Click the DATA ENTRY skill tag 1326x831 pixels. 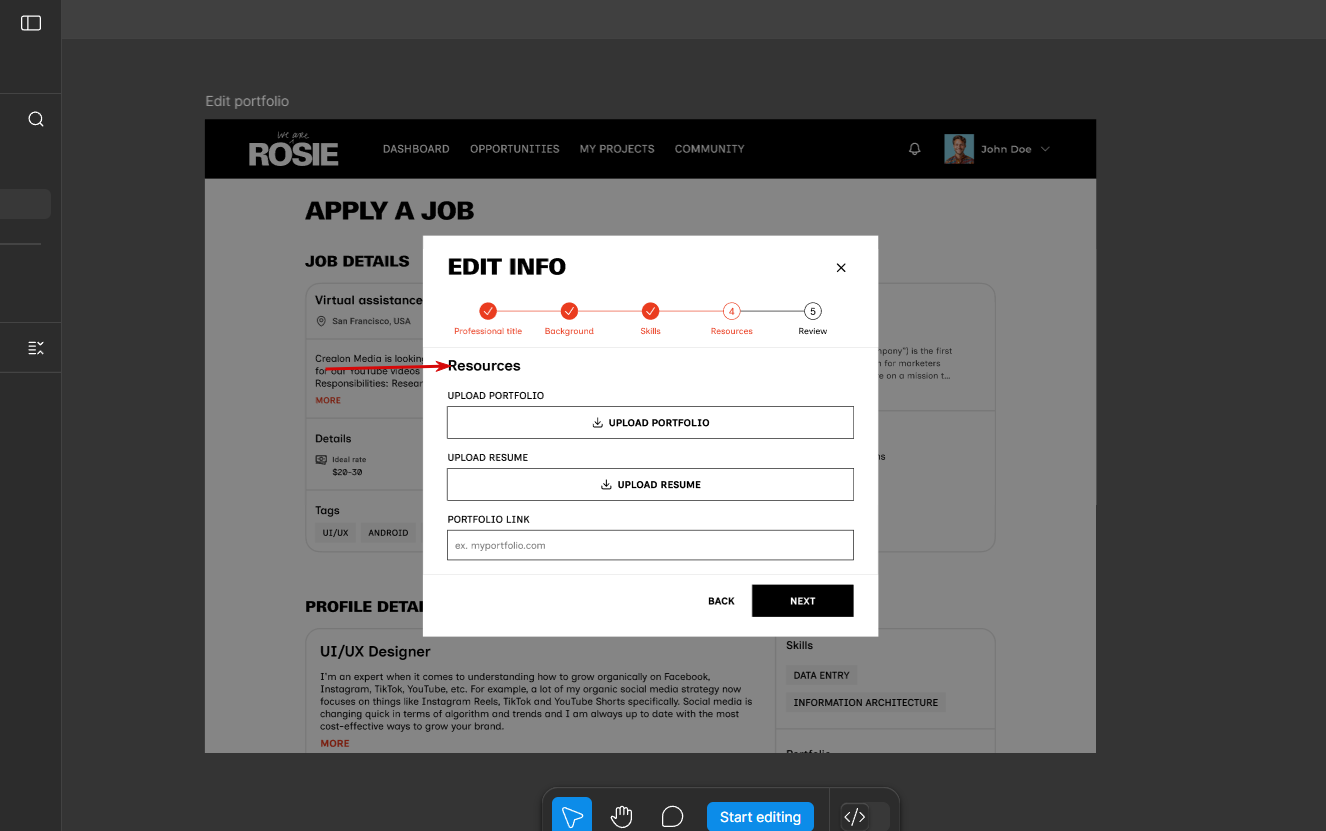pyautogui.click(x=821, y=675)
